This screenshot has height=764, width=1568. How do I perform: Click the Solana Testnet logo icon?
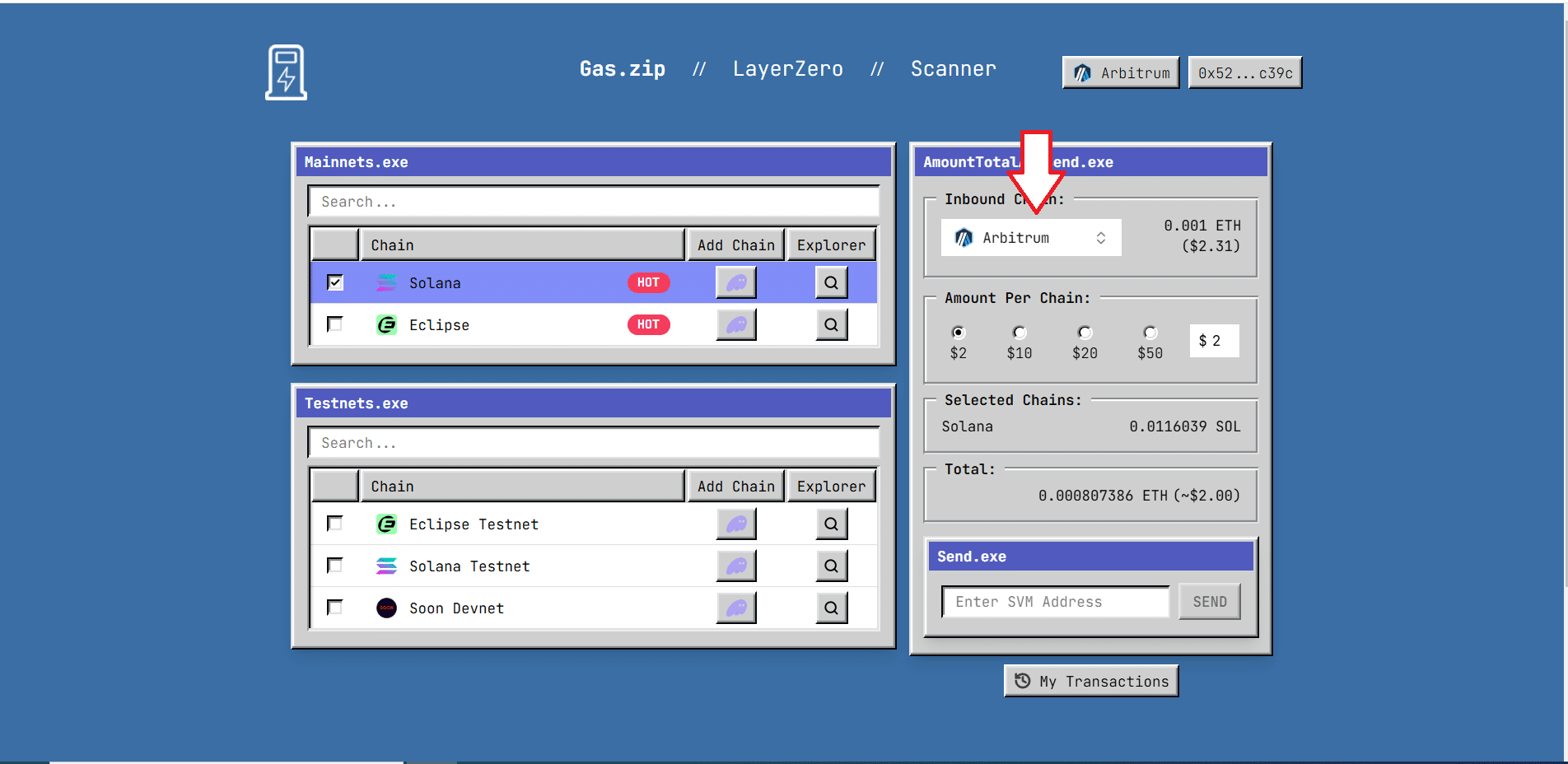tap(386, 566)
